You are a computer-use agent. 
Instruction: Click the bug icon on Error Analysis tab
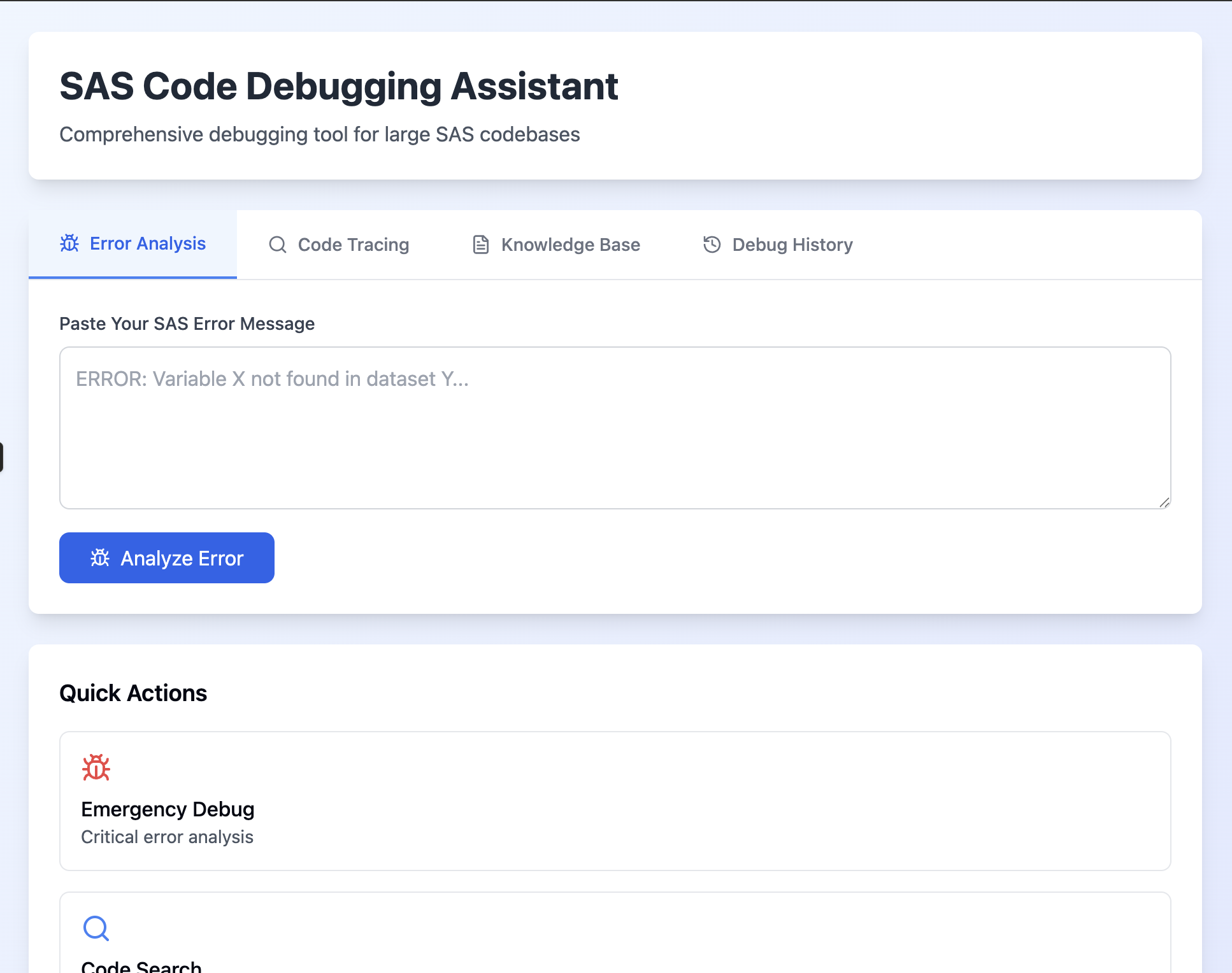[x=69, y=243]
